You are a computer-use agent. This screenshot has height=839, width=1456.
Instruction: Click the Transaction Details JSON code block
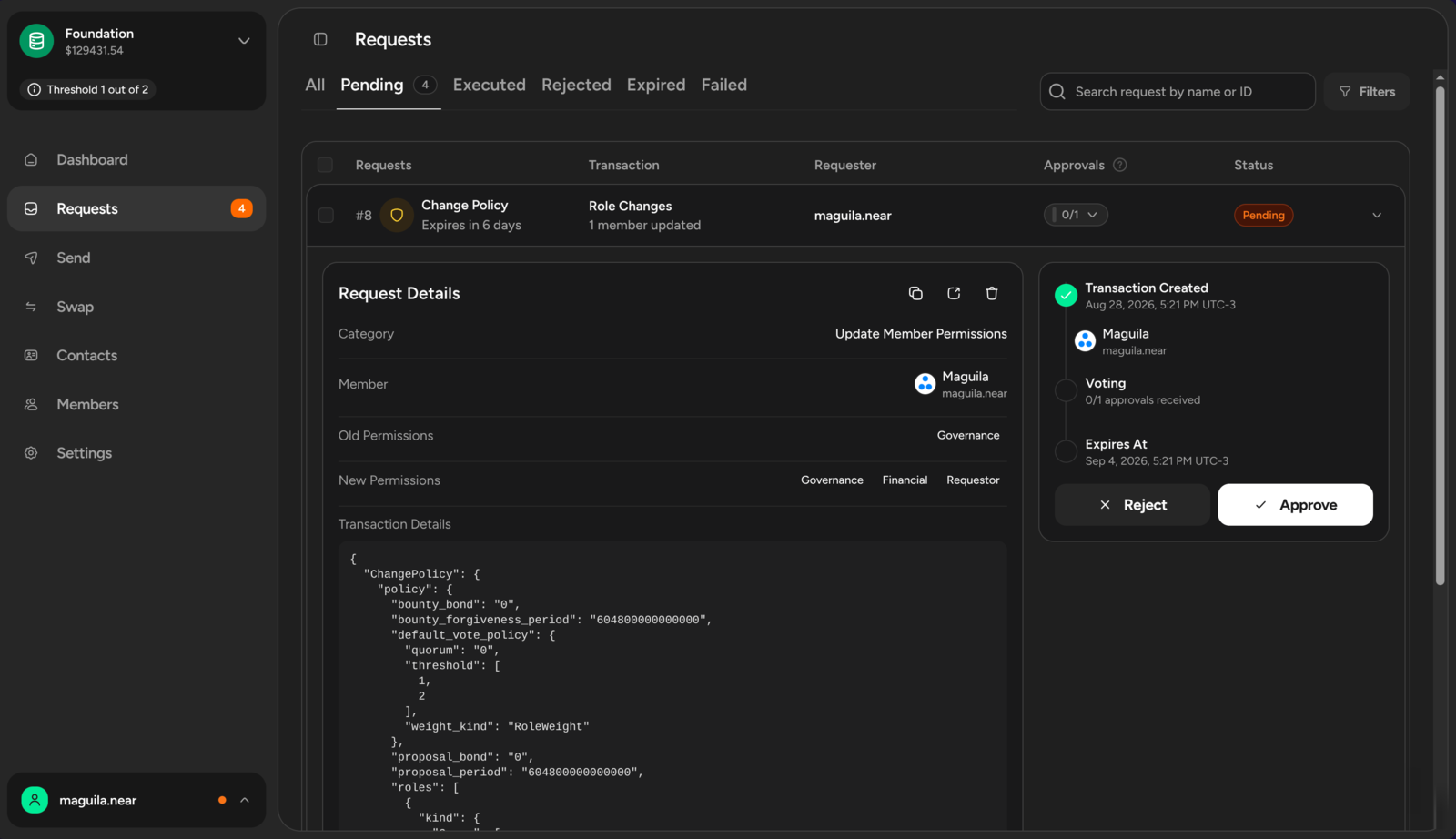click(672, 686)
